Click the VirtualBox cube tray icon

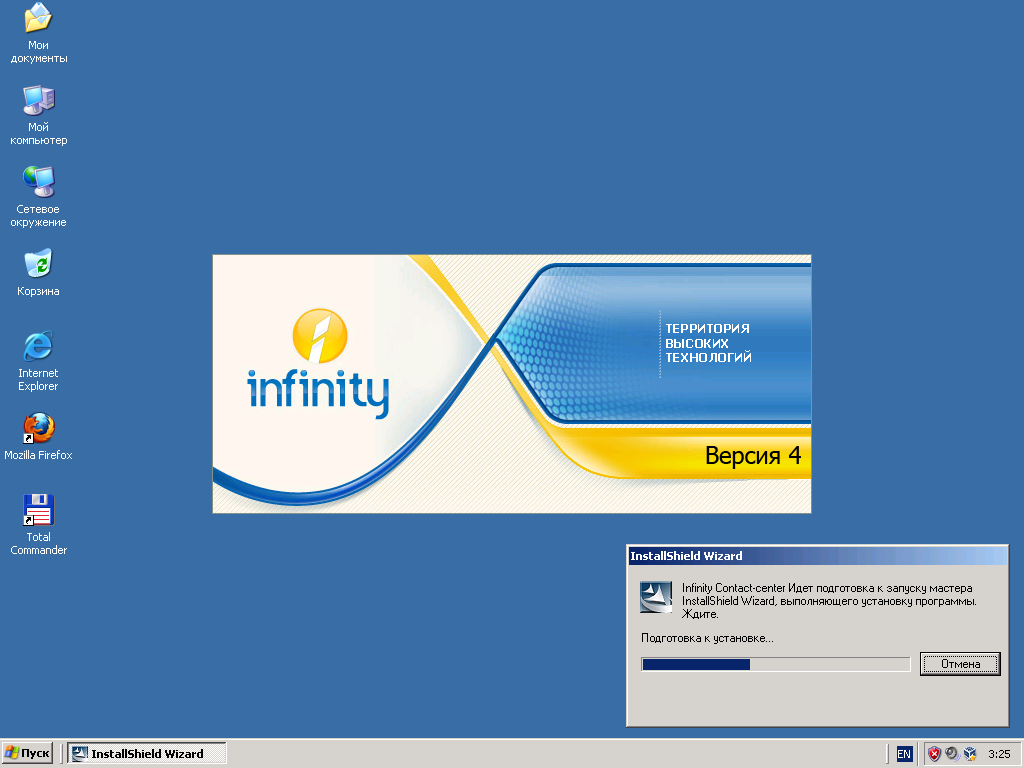click(970, 754)
